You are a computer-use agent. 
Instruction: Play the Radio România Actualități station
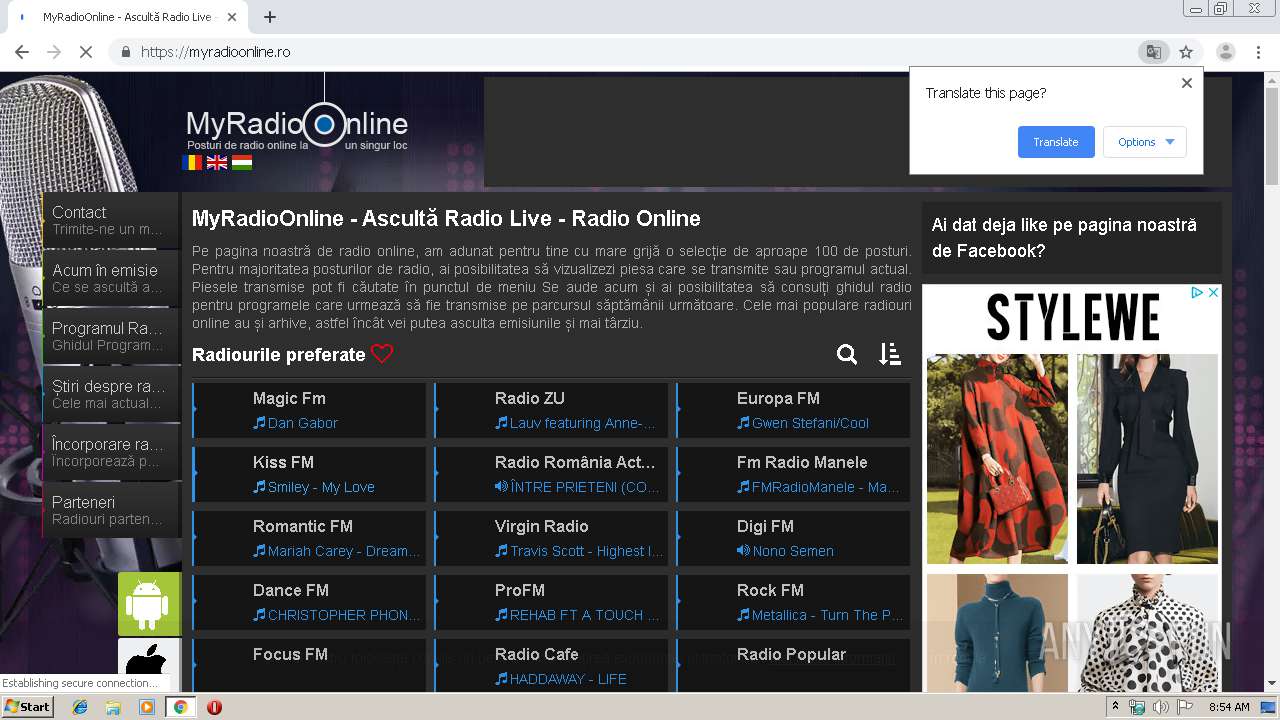[x=551, y=474]
